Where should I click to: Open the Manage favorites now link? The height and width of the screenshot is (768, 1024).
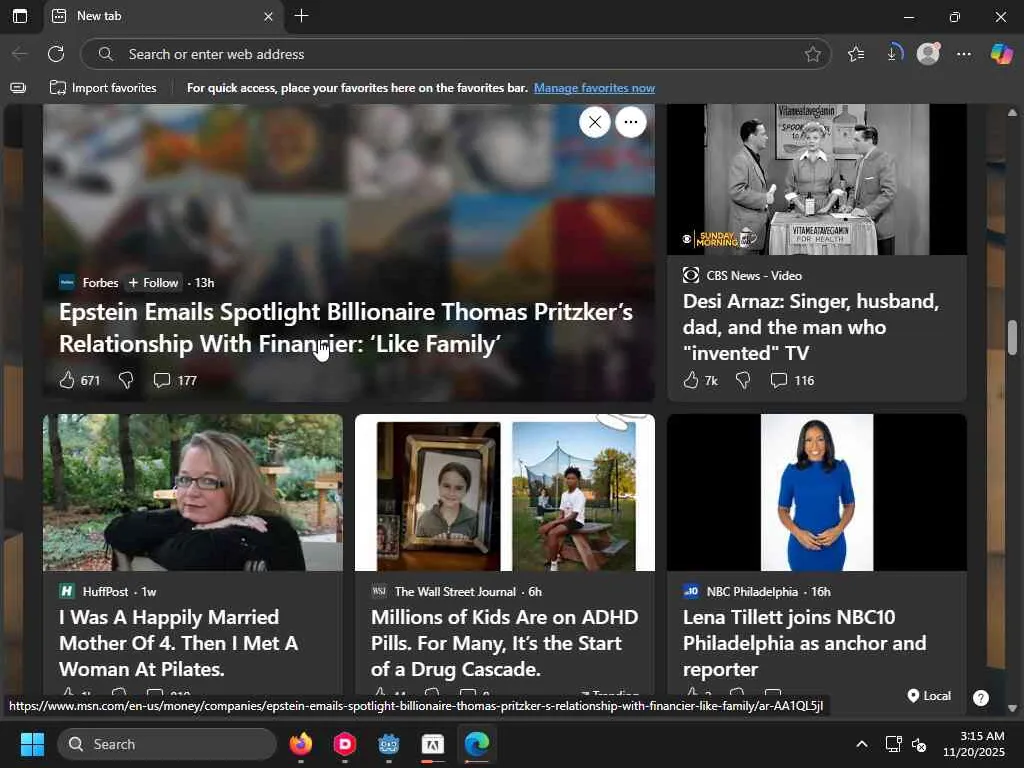(594, 88)
